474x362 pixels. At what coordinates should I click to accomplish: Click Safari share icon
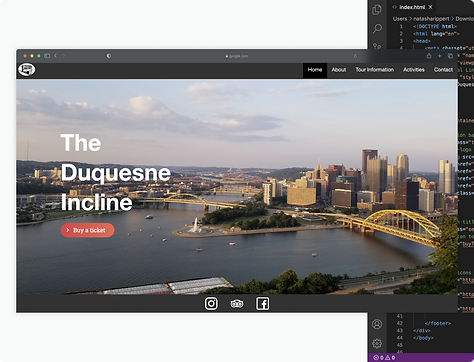(x=429, y=56)
